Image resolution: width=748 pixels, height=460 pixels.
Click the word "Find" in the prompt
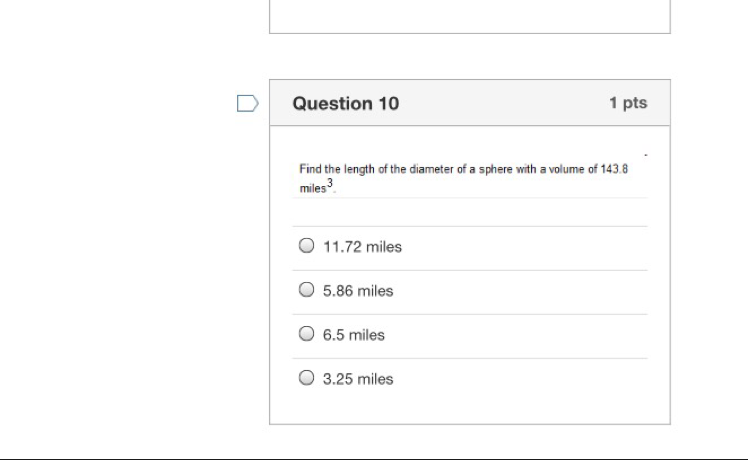point(311,169)
